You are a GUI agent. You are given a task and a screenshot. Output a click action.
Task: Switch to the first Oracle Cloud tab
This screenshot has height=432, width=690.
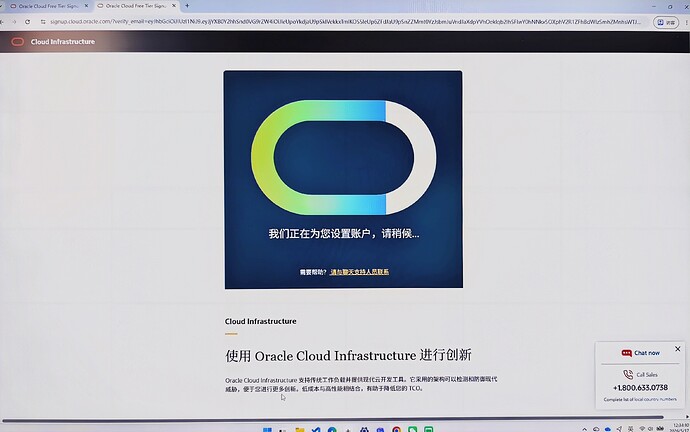(48, 6)
